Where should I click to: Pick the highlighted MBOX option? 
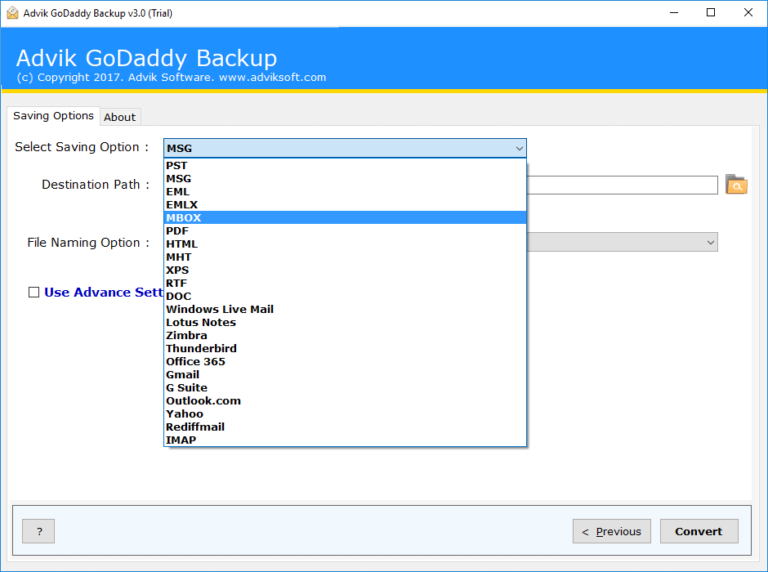tap(345, 218)
